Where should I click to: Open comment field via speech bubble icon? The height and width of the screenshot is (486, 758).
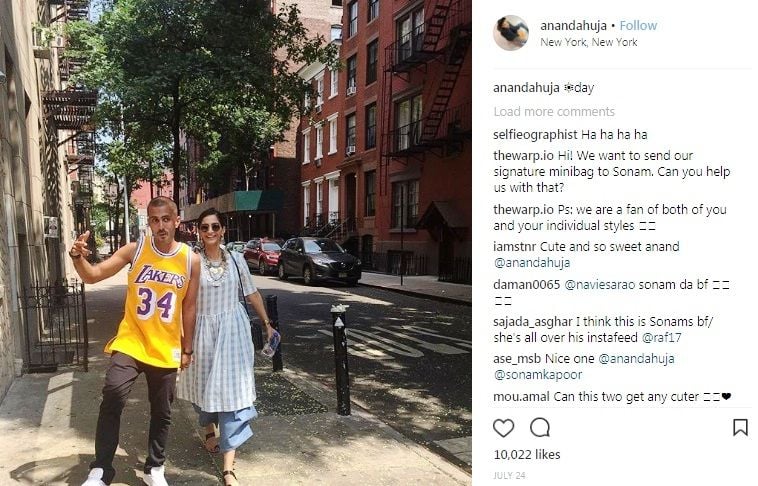(540, 427)
